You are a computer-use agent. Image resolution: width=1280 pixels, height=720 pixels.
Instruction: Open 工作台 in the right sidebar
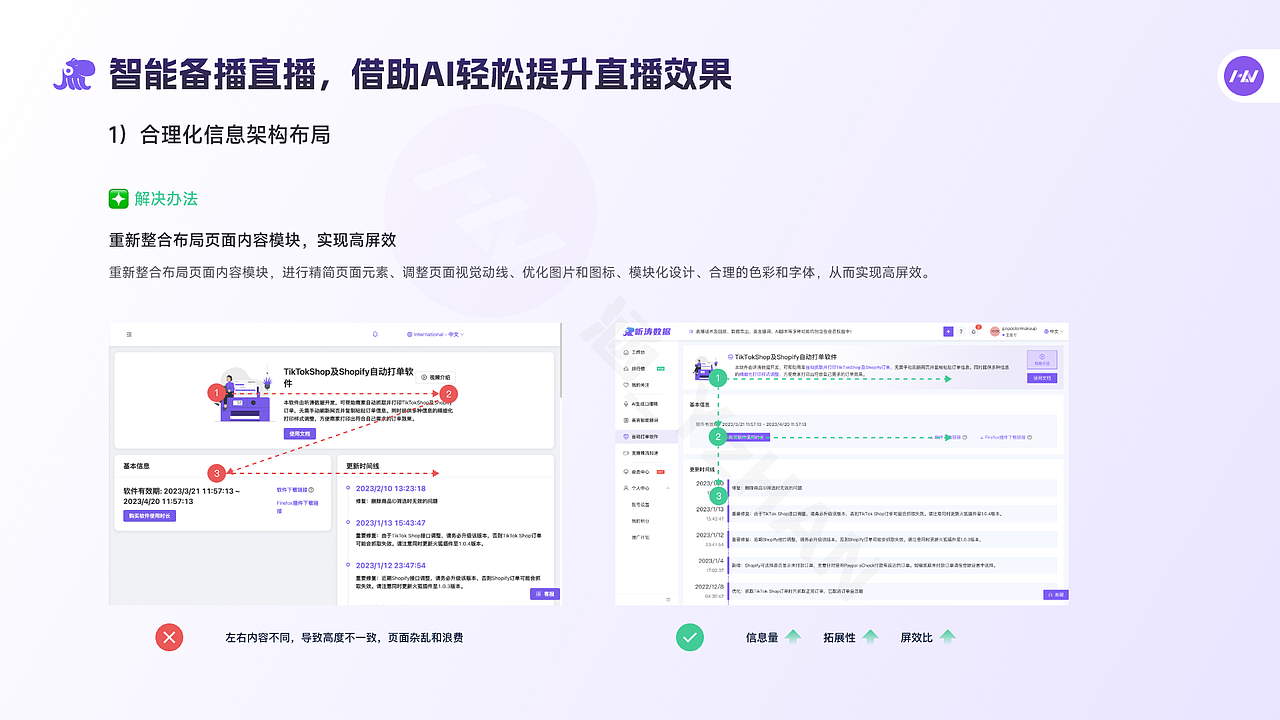[x=638, y=352]
